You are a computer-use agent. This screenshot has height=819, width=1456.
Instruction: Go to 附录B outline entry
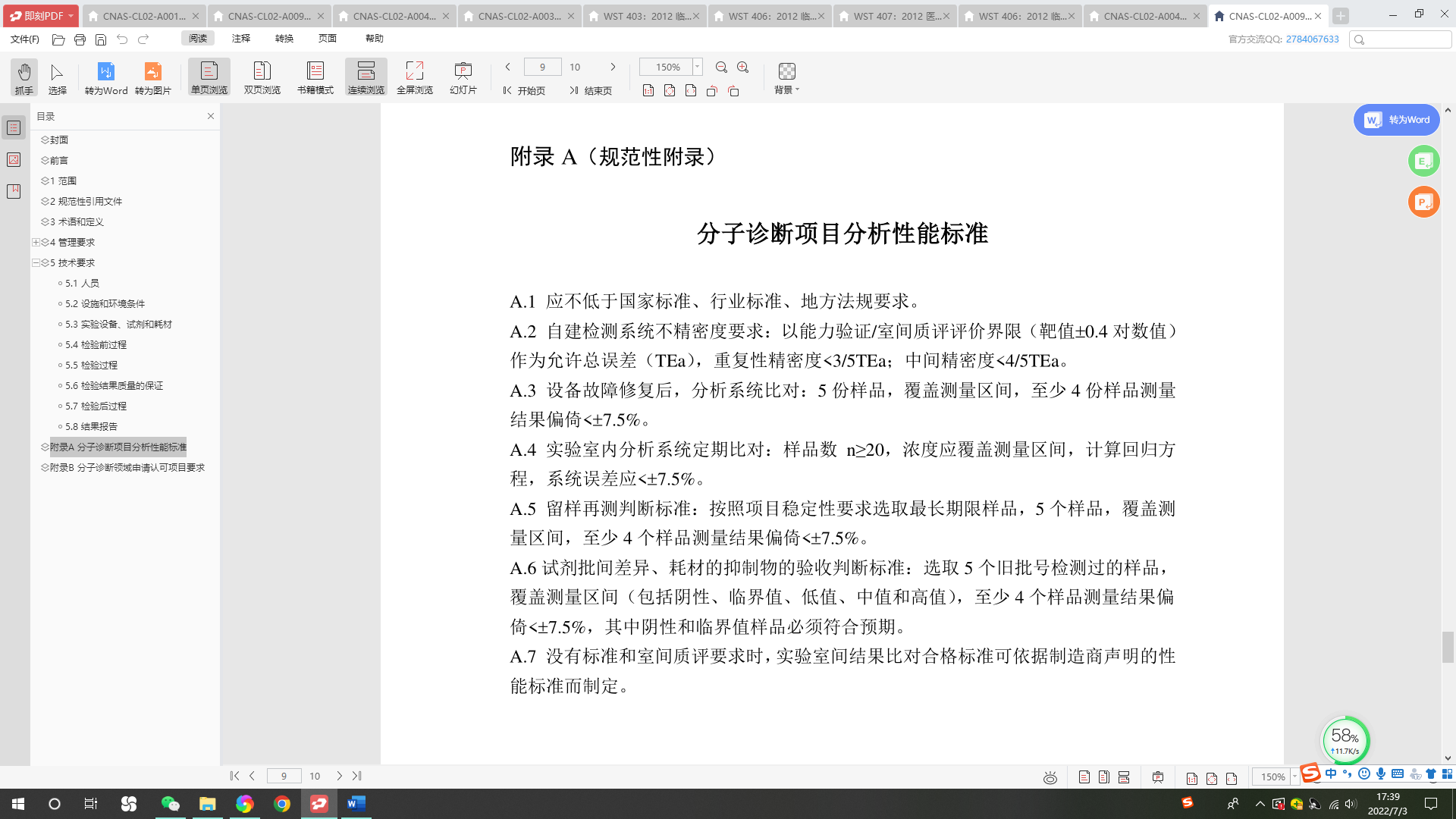(127, 467)
